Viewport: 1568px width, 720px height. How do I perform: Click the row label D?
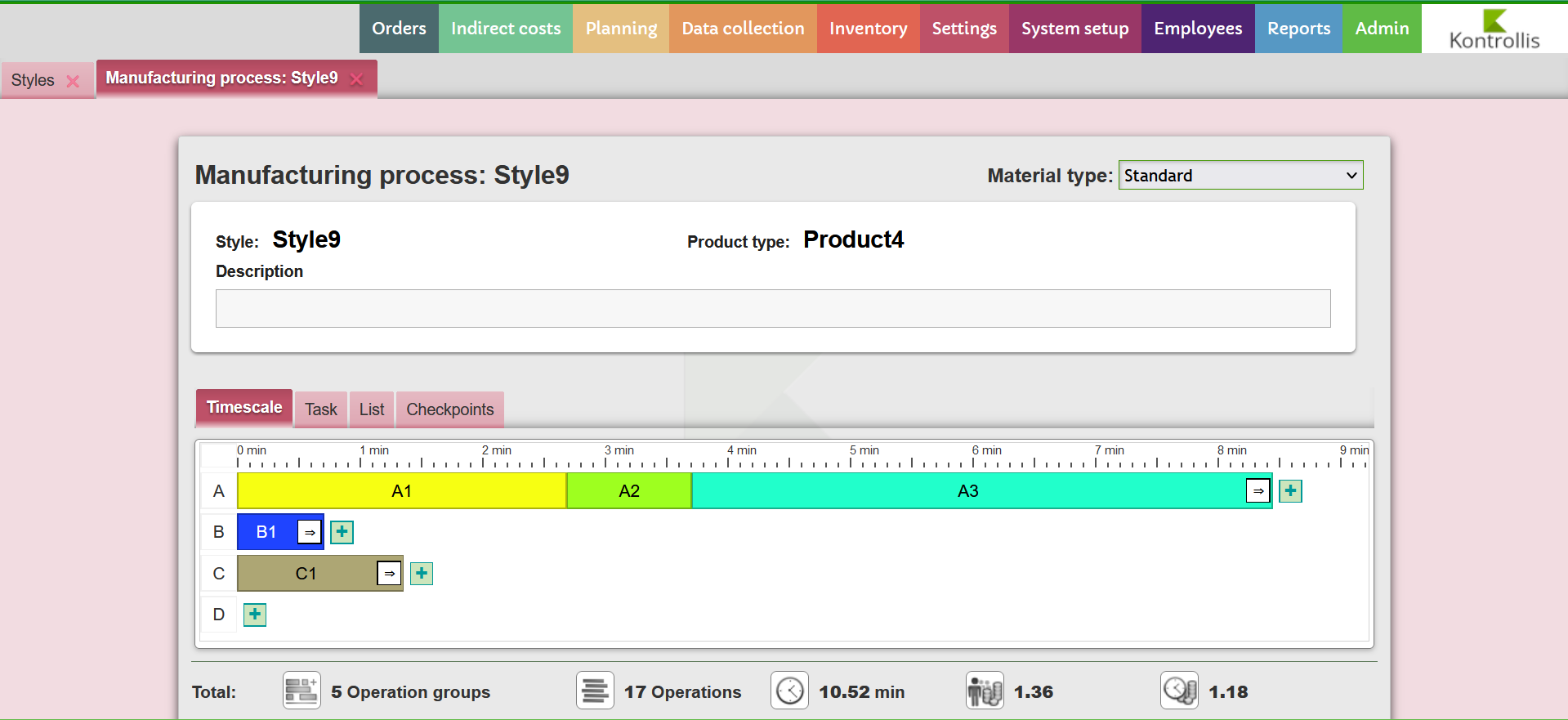219,615
